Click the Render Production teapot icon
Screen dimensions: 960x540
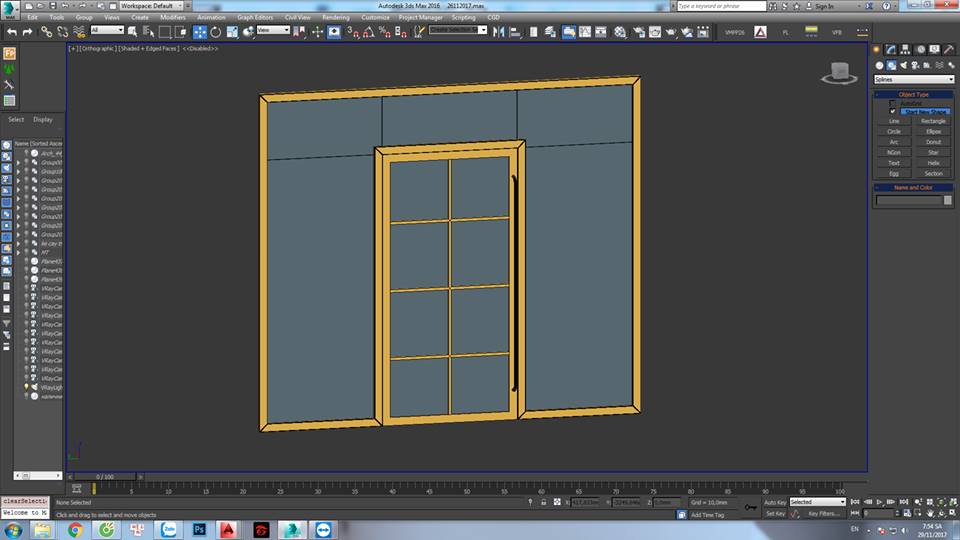click(672, 32)
